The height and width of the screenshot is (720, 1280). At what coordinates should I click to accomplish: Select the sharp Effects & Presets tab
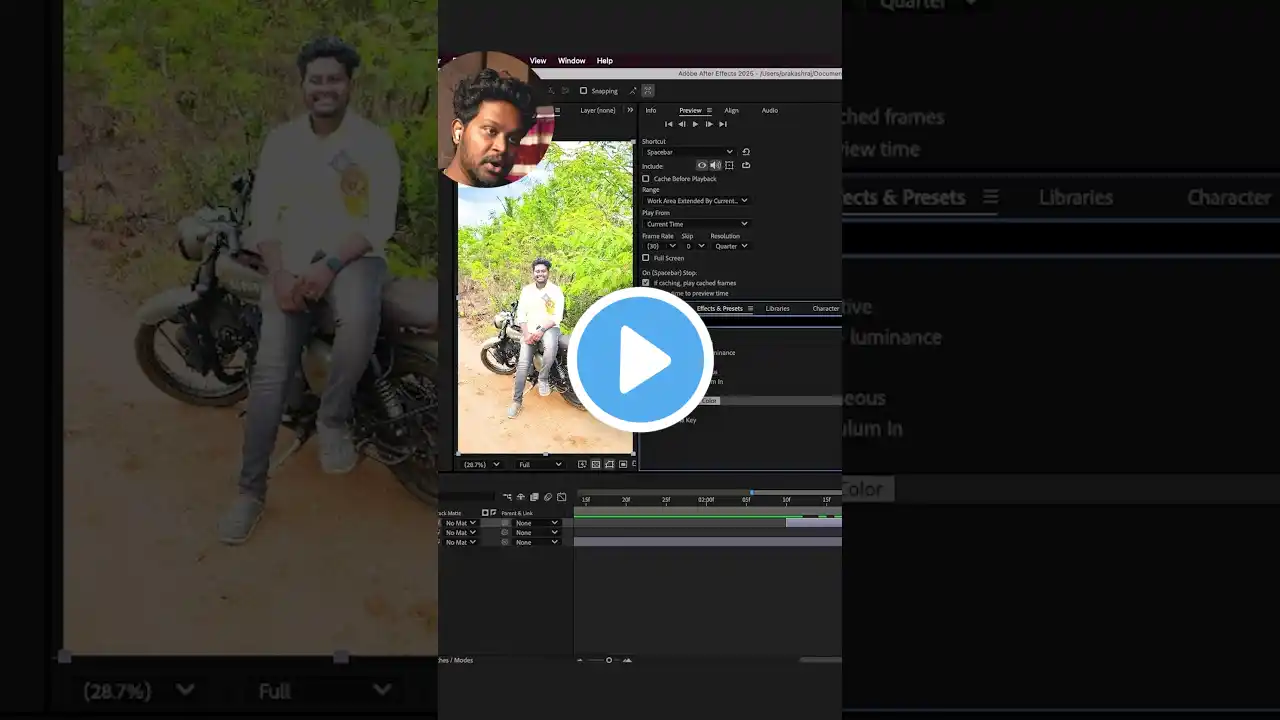pyautogui.click(x=720, y=309)
